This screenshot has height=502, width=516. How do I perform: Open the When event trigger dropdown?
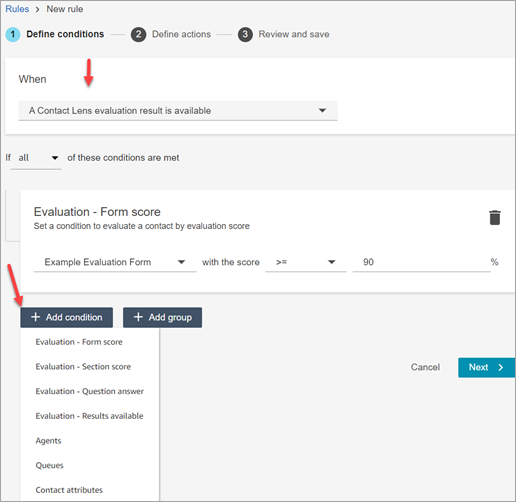point(178,111)
